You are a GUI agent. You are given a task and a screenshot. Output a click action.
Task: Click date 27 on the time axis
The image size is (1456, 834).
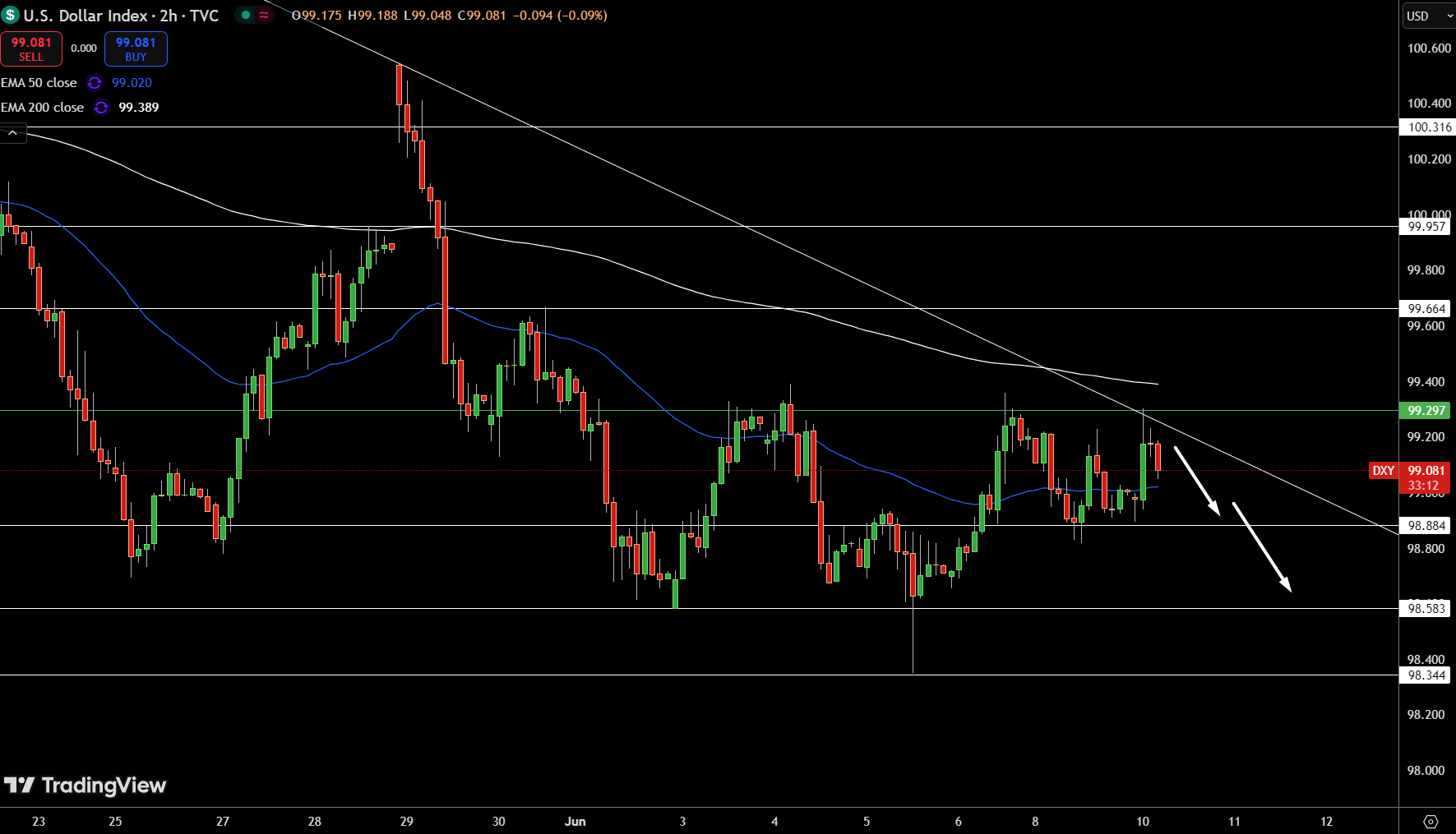(x=223, y=822)
